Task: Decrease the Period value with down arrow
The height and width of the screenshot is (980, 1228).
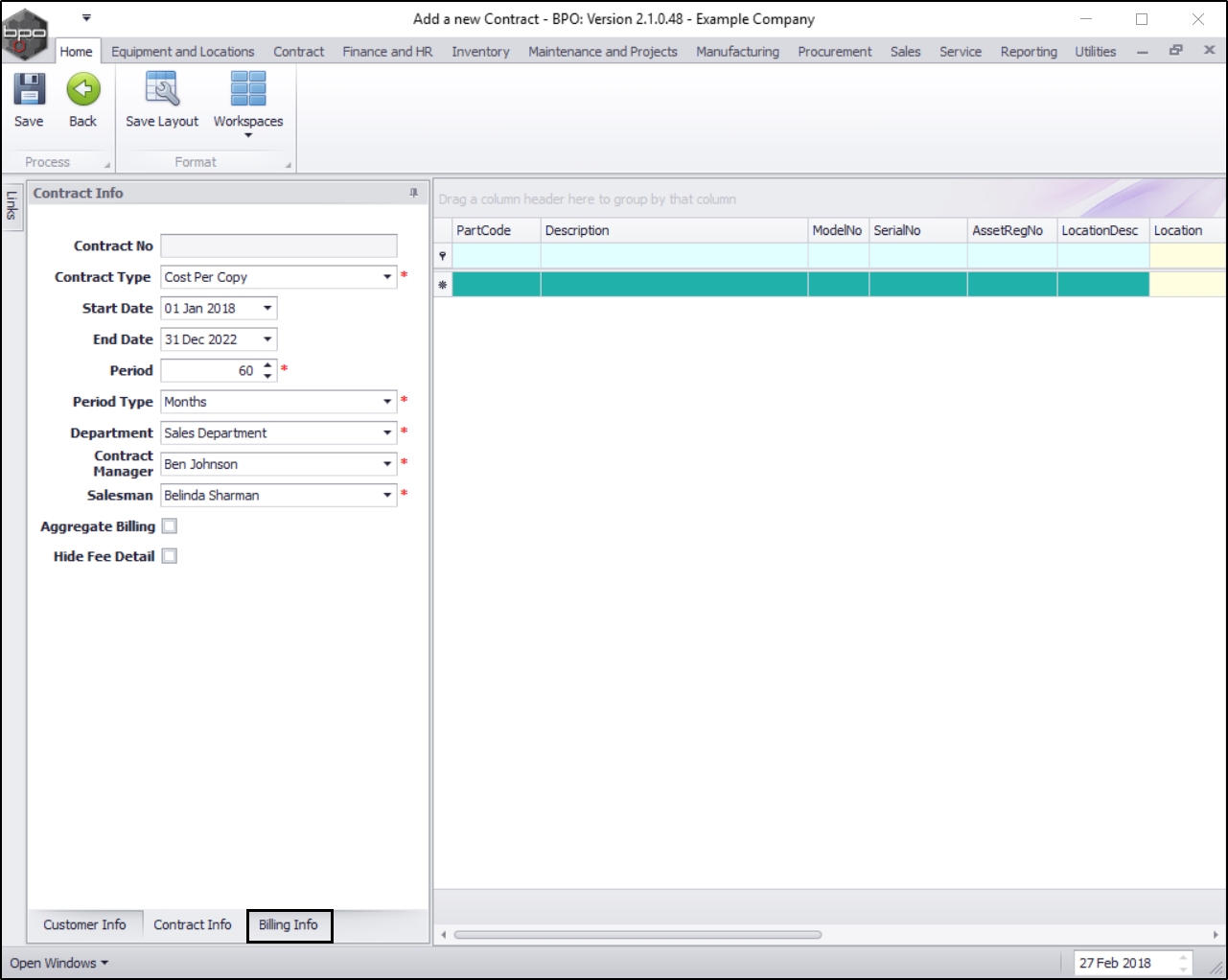Action: [268, 376]
